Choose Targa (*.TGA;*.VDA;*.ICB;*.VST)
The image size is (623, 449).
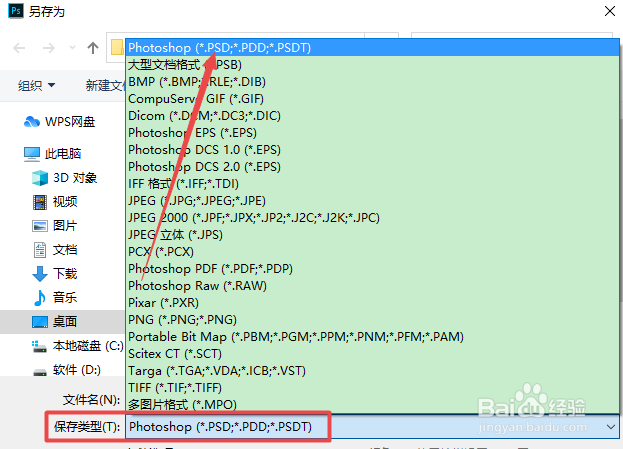click(x=372, y=371)
